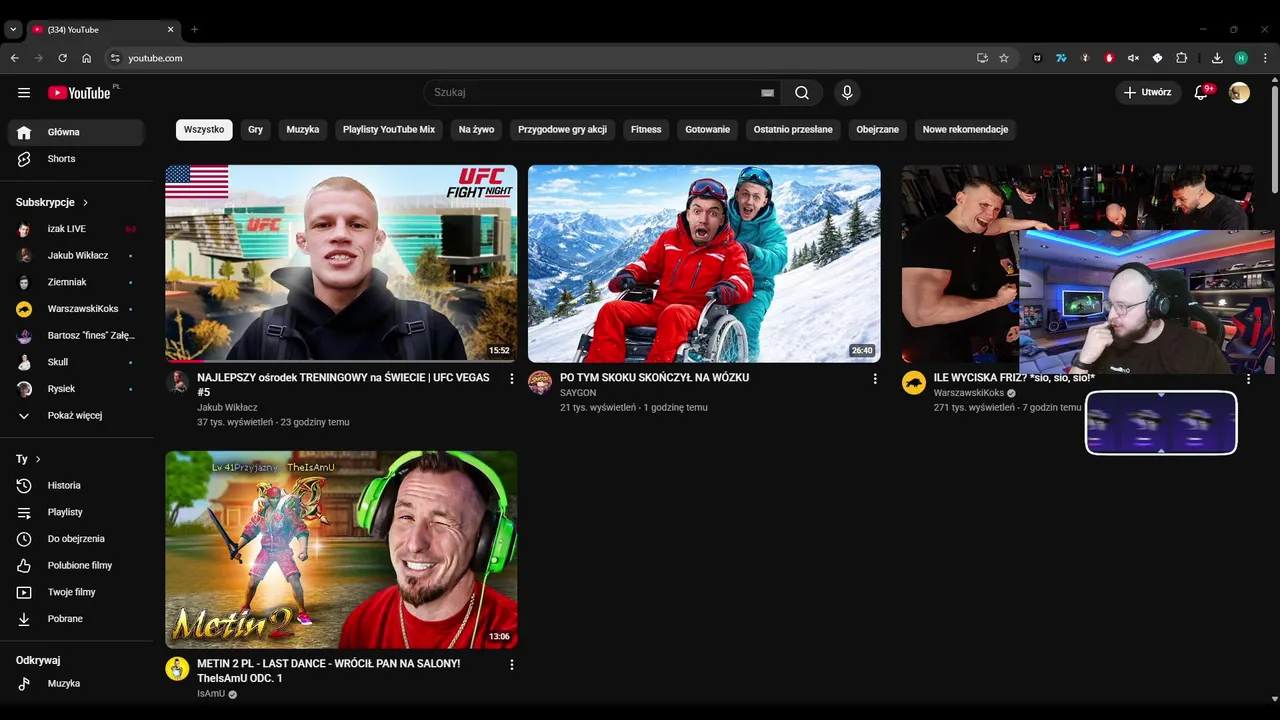Select the Gotowanie filter chip
Image resolution: width=1280 pixels, height=720 pixels.
click(708, 130)
